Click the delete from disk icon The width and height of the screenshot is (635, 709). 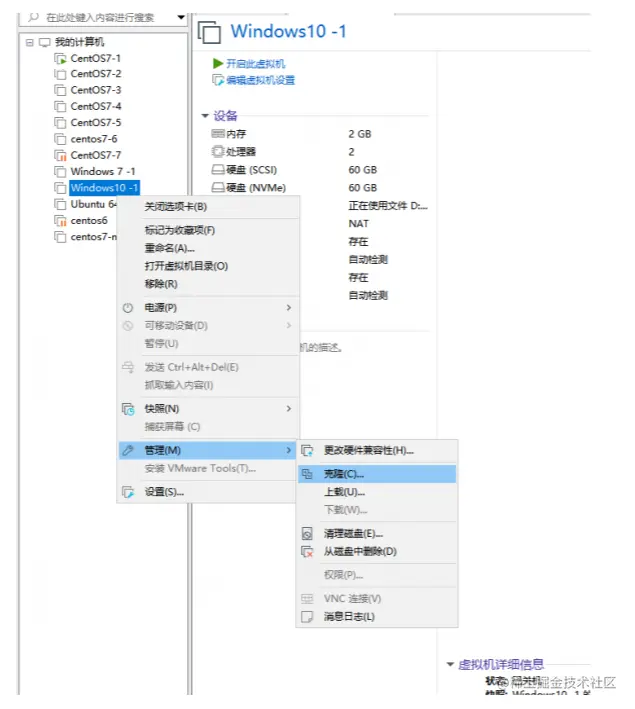point(307,552)
